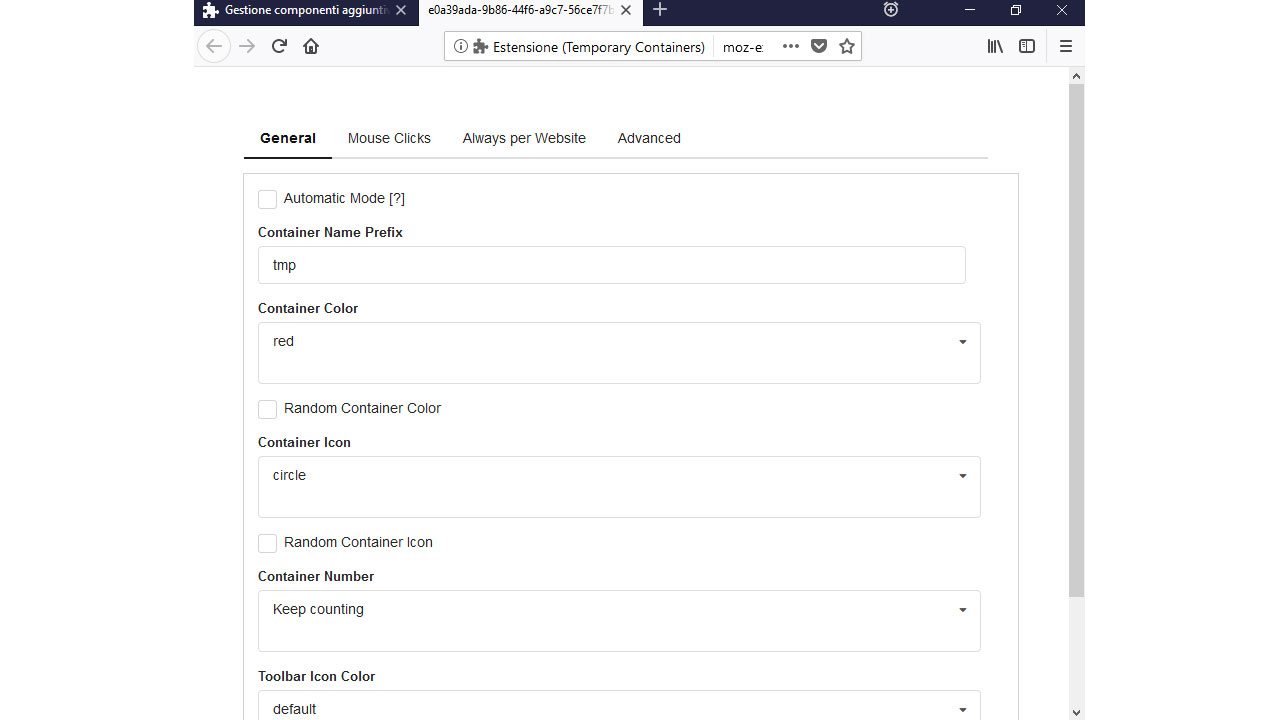Image resolution: width=1280 pixels, height=720 pixels.
Task: Save page to Pocket
Action: pyautogui.click(x=819, y=46)
